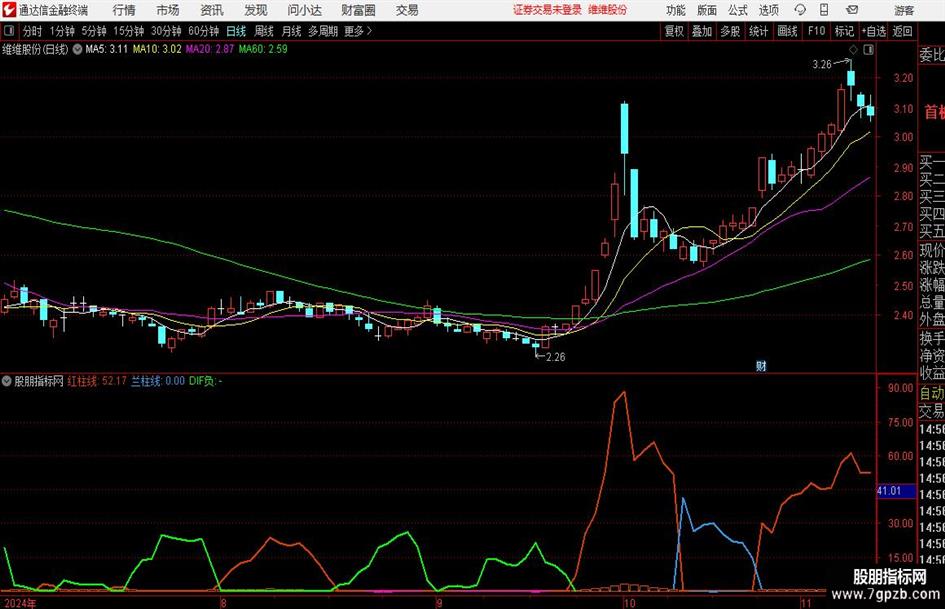
Task: Click the 维维股份 stock name in title bar
Action: tap(608, 10)
